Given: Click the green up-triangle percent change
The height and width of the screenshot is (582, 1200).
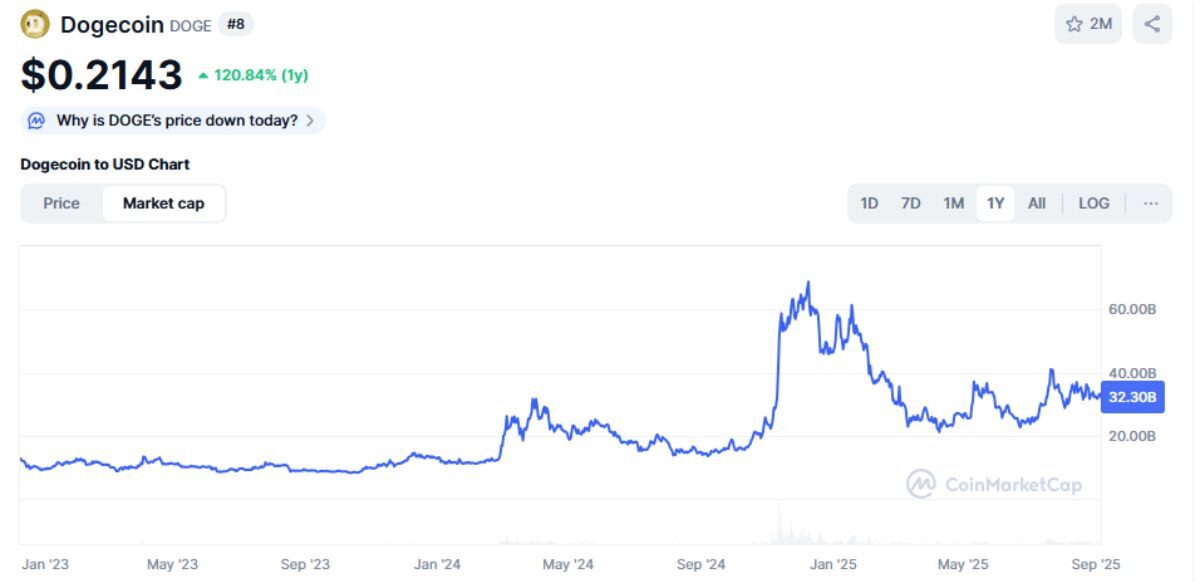Looking at the screenshot, I should pyautogui.click(x=204, y=75).
